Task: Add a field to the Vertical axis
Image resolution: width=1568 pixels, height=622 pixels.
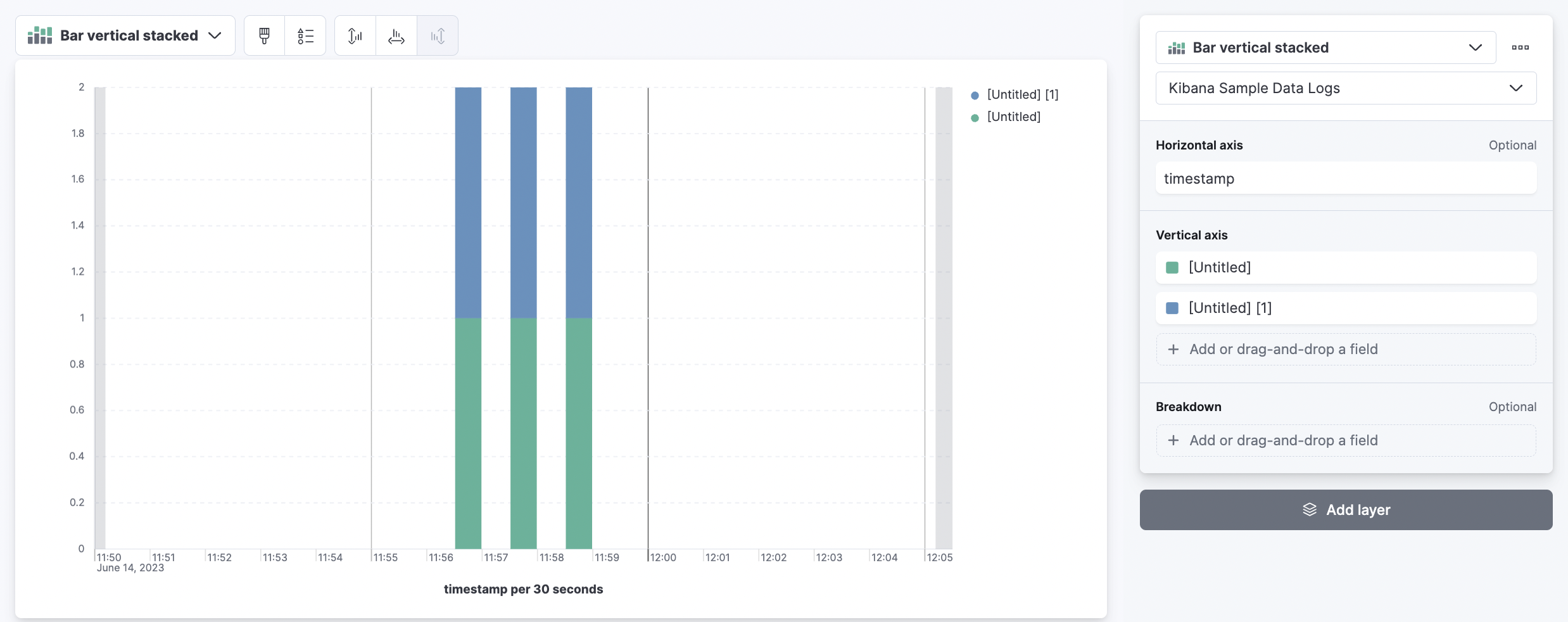Action: pos(1346,349)
